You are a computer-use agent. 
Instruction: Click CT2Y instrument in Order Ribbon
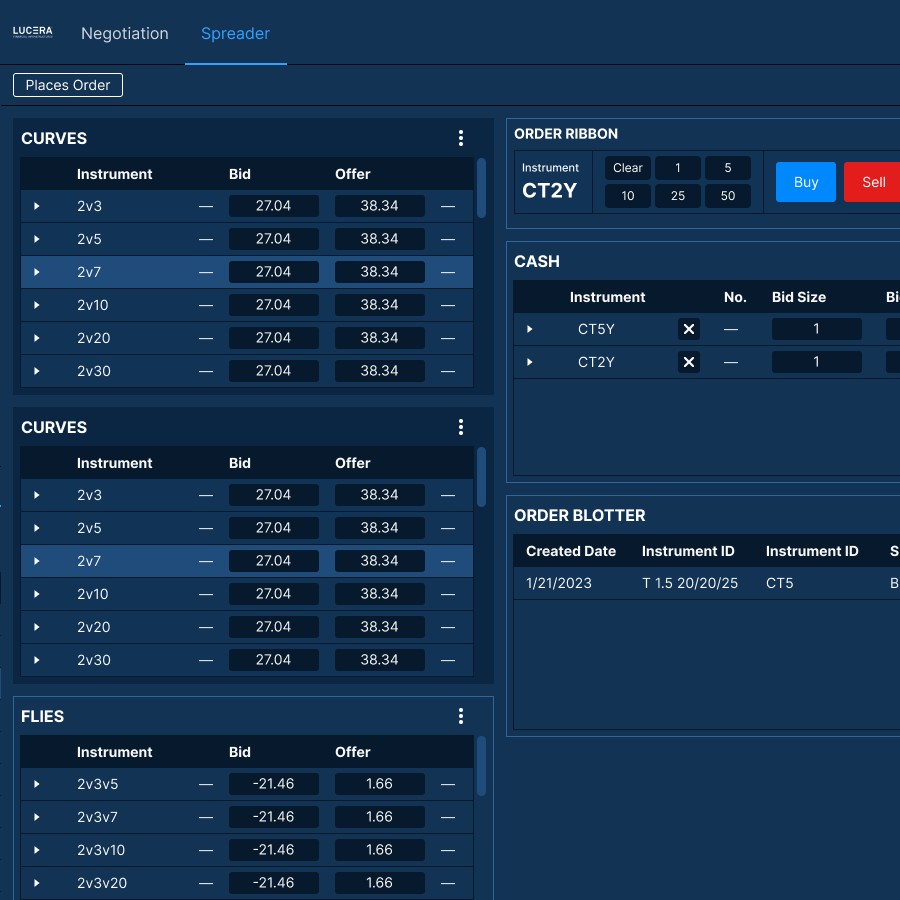click(x=549, y=191)
